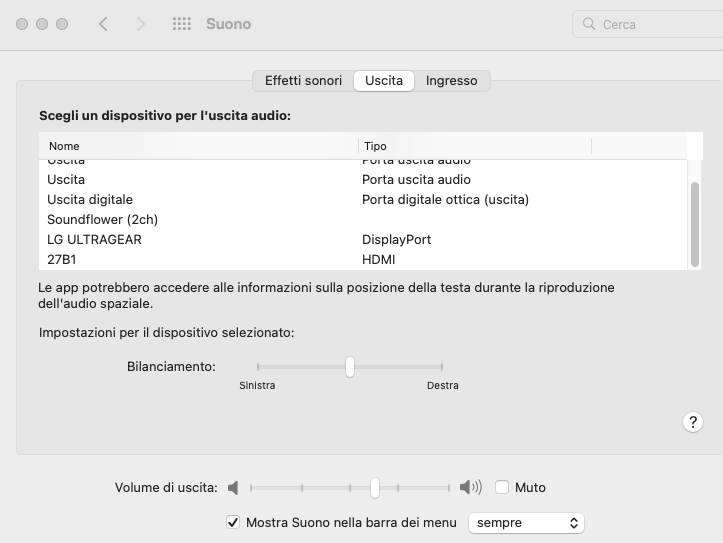Select the Uscita tab

point(384,81)
